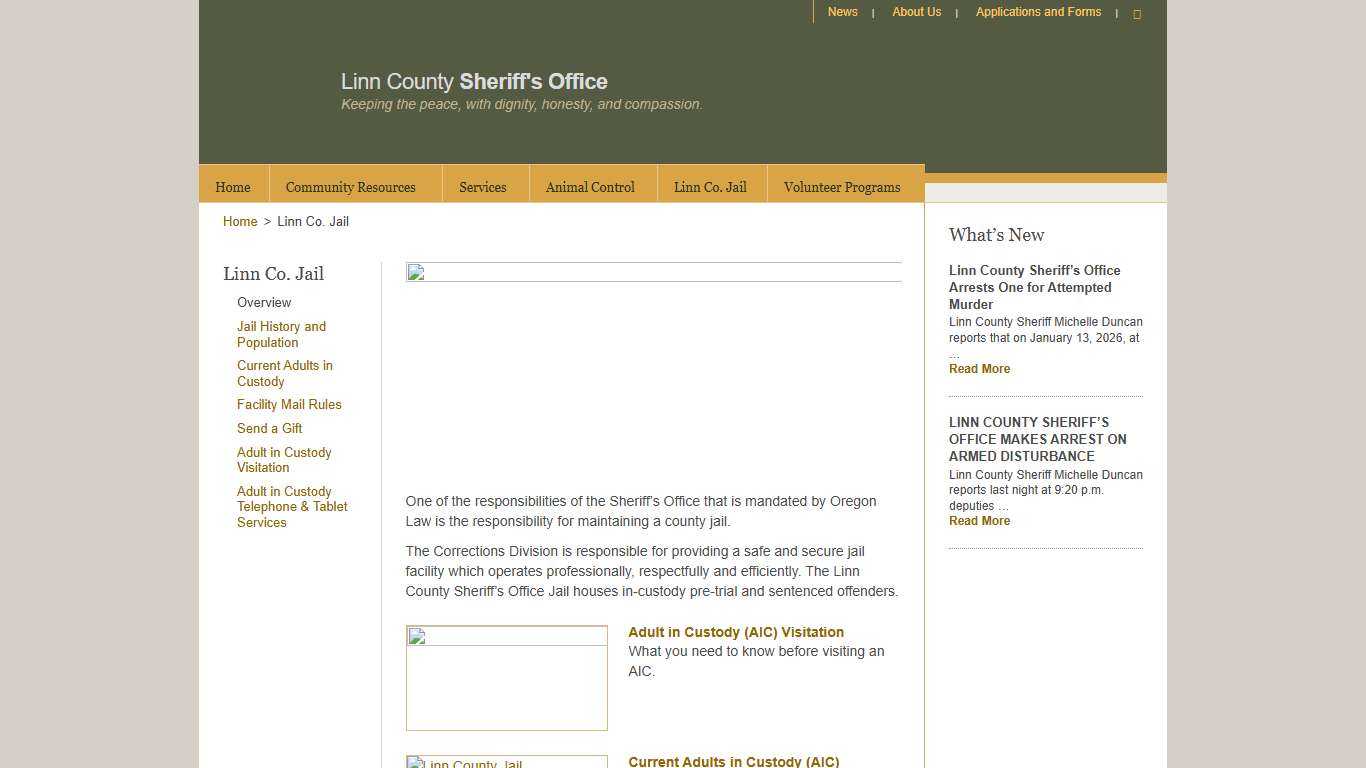Open Applications and Forms page
The image size is (1366, 768).
(1038, 11)
